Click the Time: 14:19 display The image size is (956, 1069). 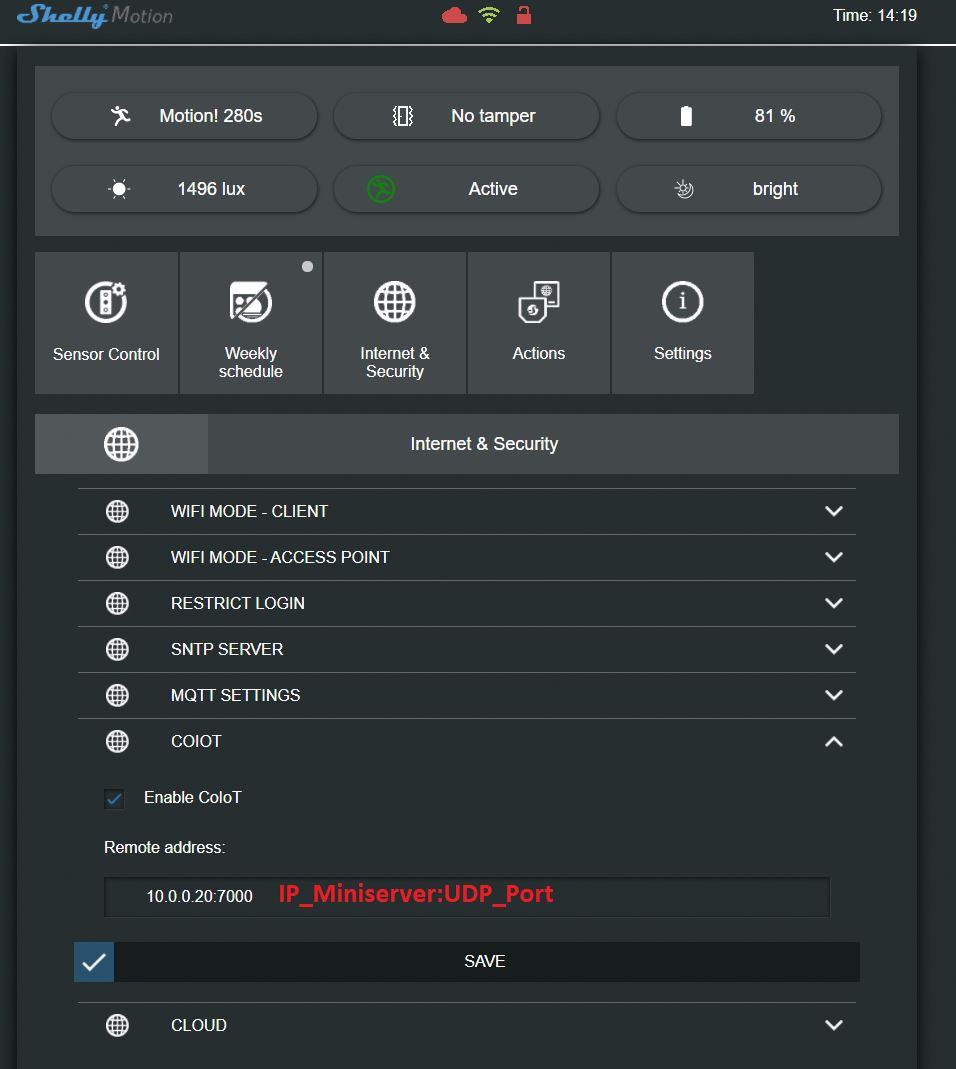tap(875, 16)
